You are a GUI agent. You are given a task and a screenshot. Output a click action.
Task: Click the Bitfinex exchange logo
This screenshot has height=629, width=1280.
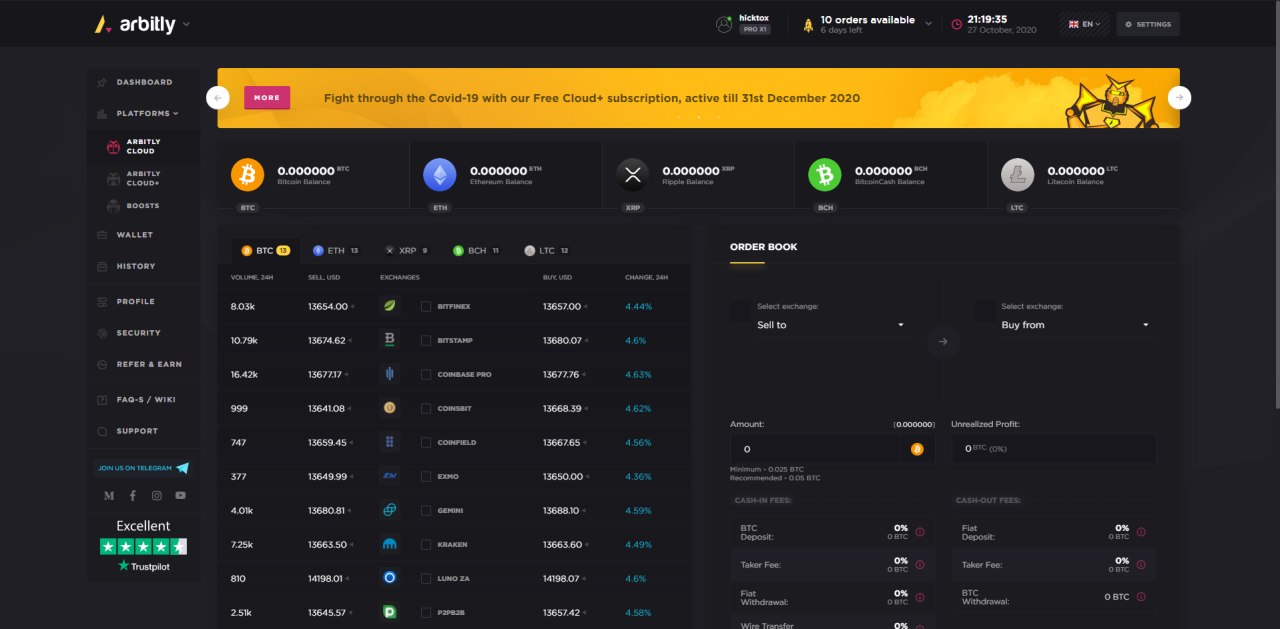click(x=390, y=306)
